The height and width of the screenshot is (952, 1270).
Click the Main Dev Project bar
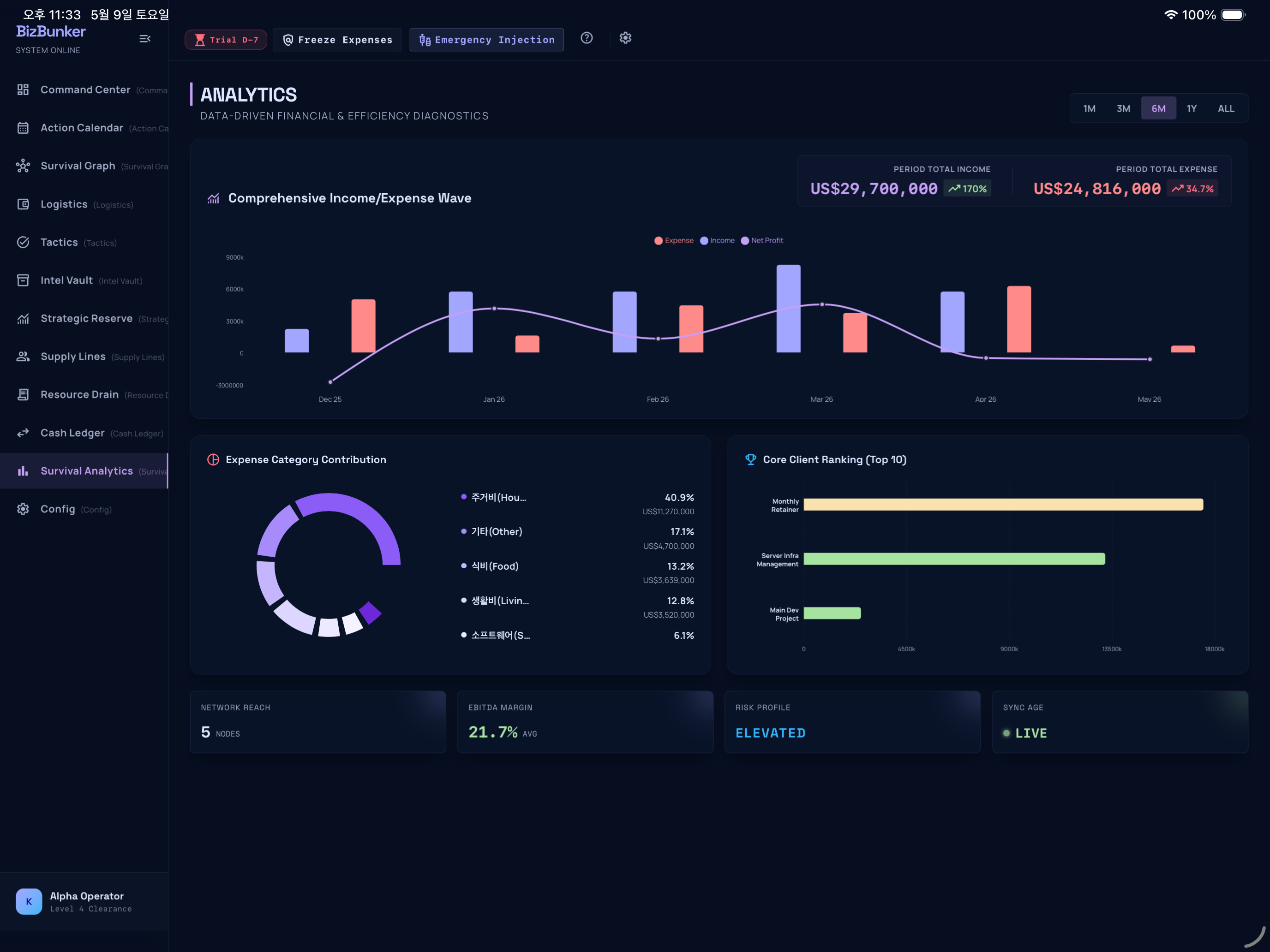tap(832, 613)
